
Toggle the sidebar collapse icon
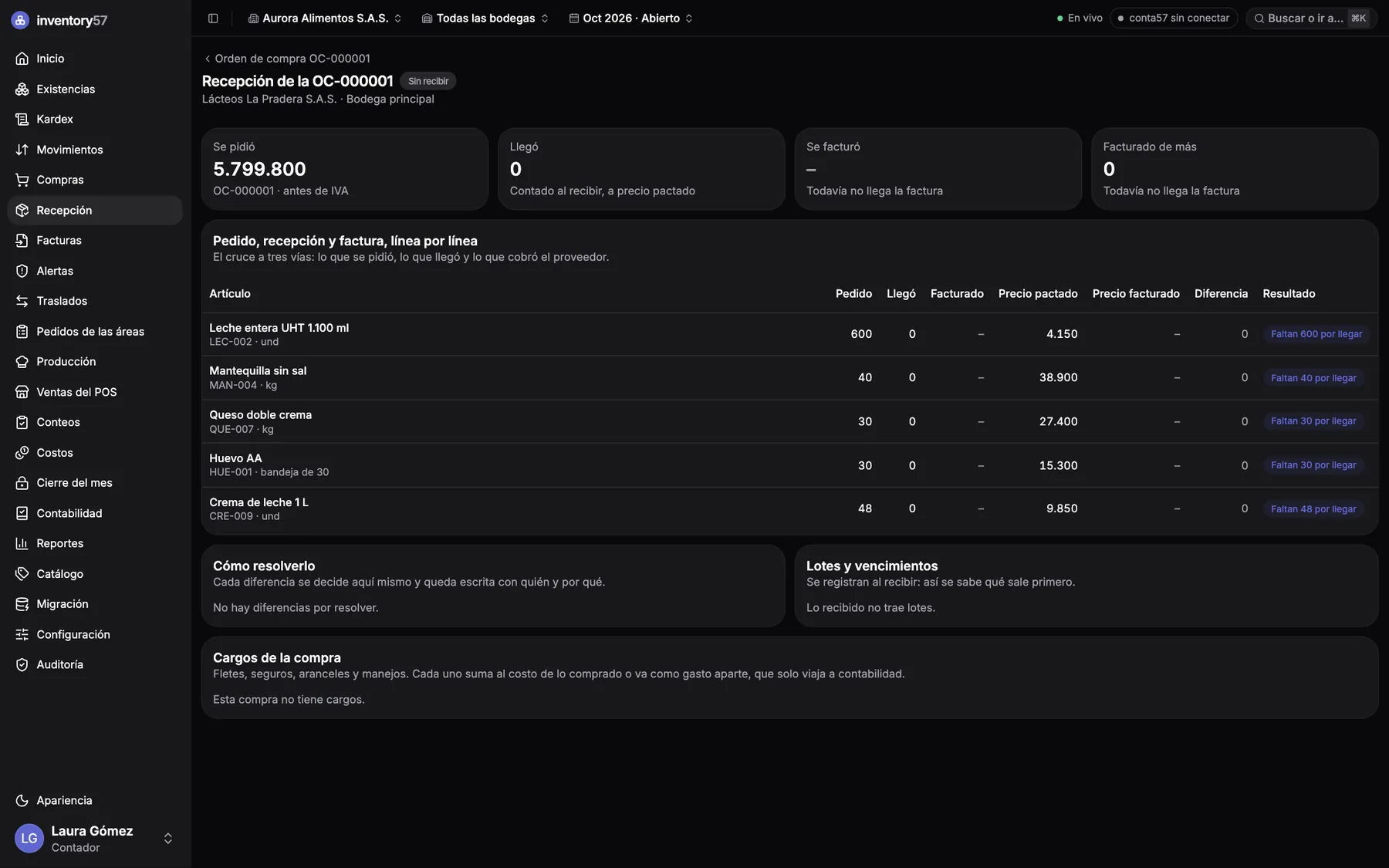coord(213,18)
